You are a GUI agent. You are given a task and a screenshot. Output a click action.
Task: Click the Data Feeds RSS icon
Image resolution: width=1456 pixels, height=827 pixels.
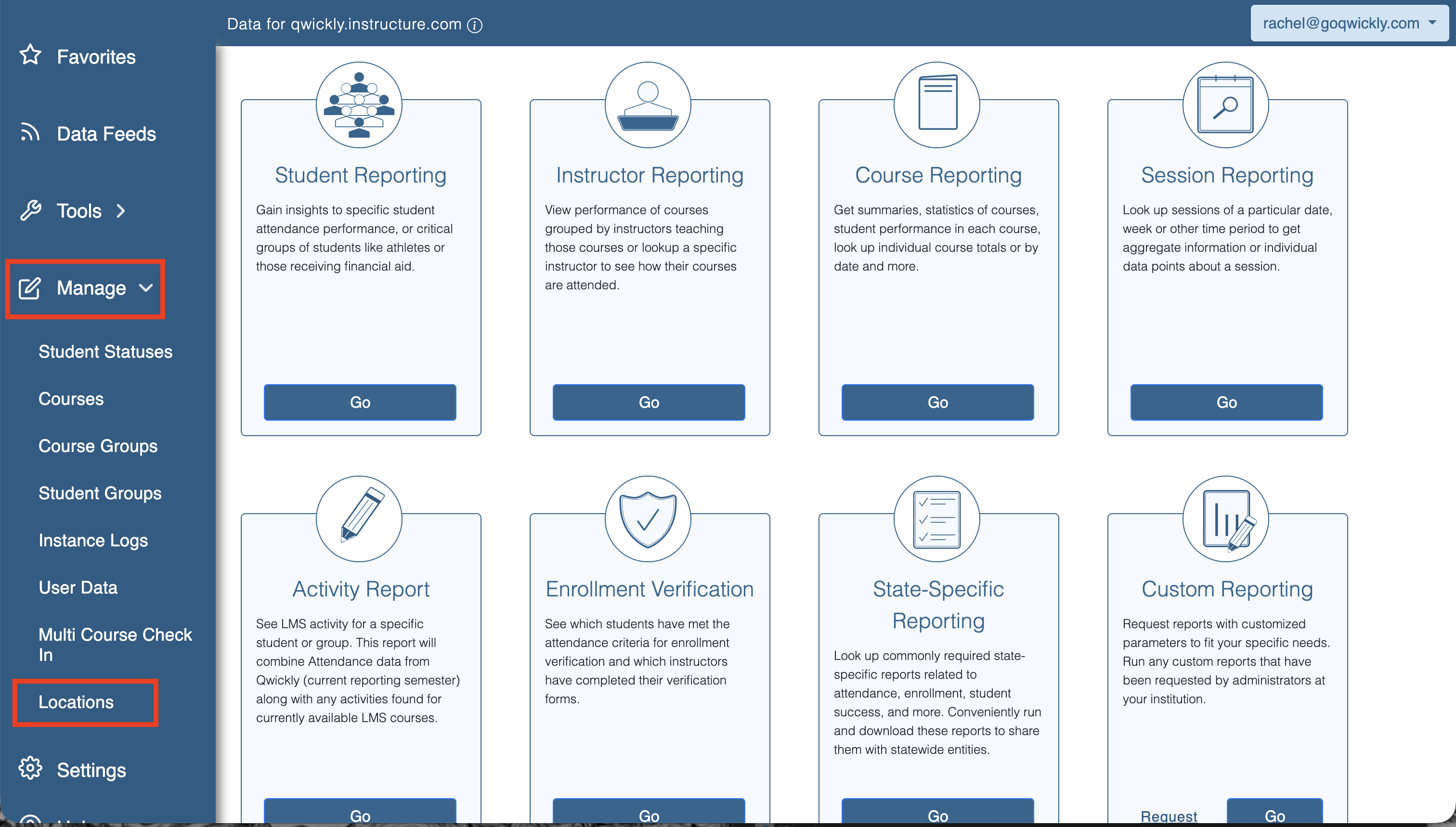[x=30, y=132]
